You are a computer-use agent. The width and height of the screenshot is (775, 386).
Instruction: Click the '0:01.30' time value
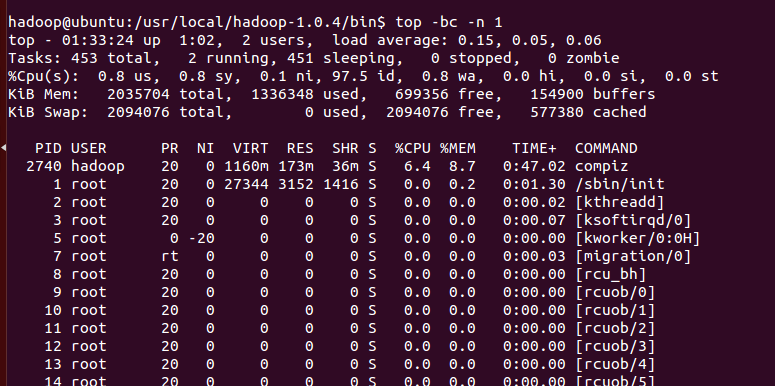pos(534,184)
